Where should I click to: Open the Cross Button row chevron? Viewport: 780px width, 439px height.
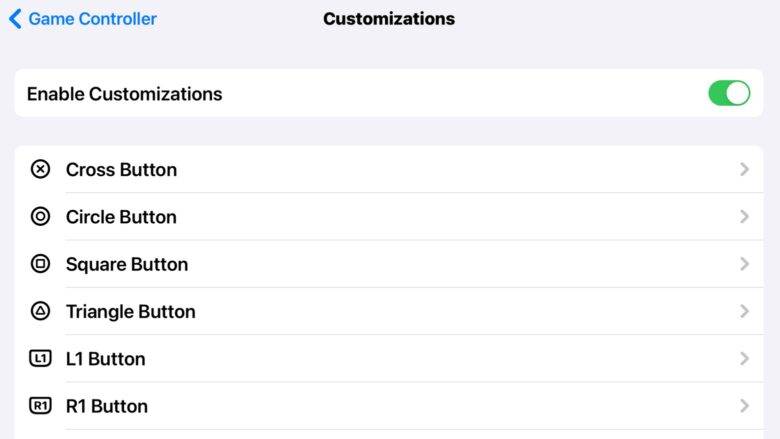point(744,170)
